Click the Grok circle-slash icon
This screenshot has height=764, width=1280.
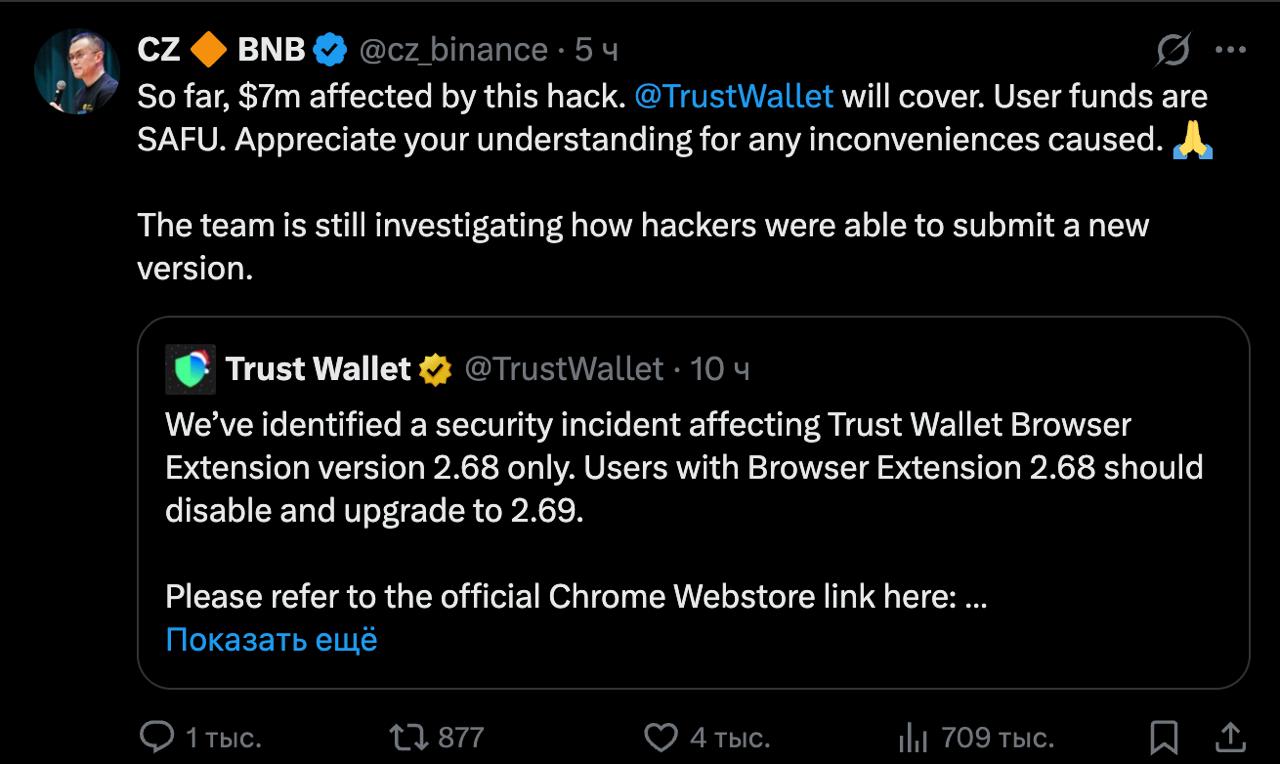(x=1172, y=49)
